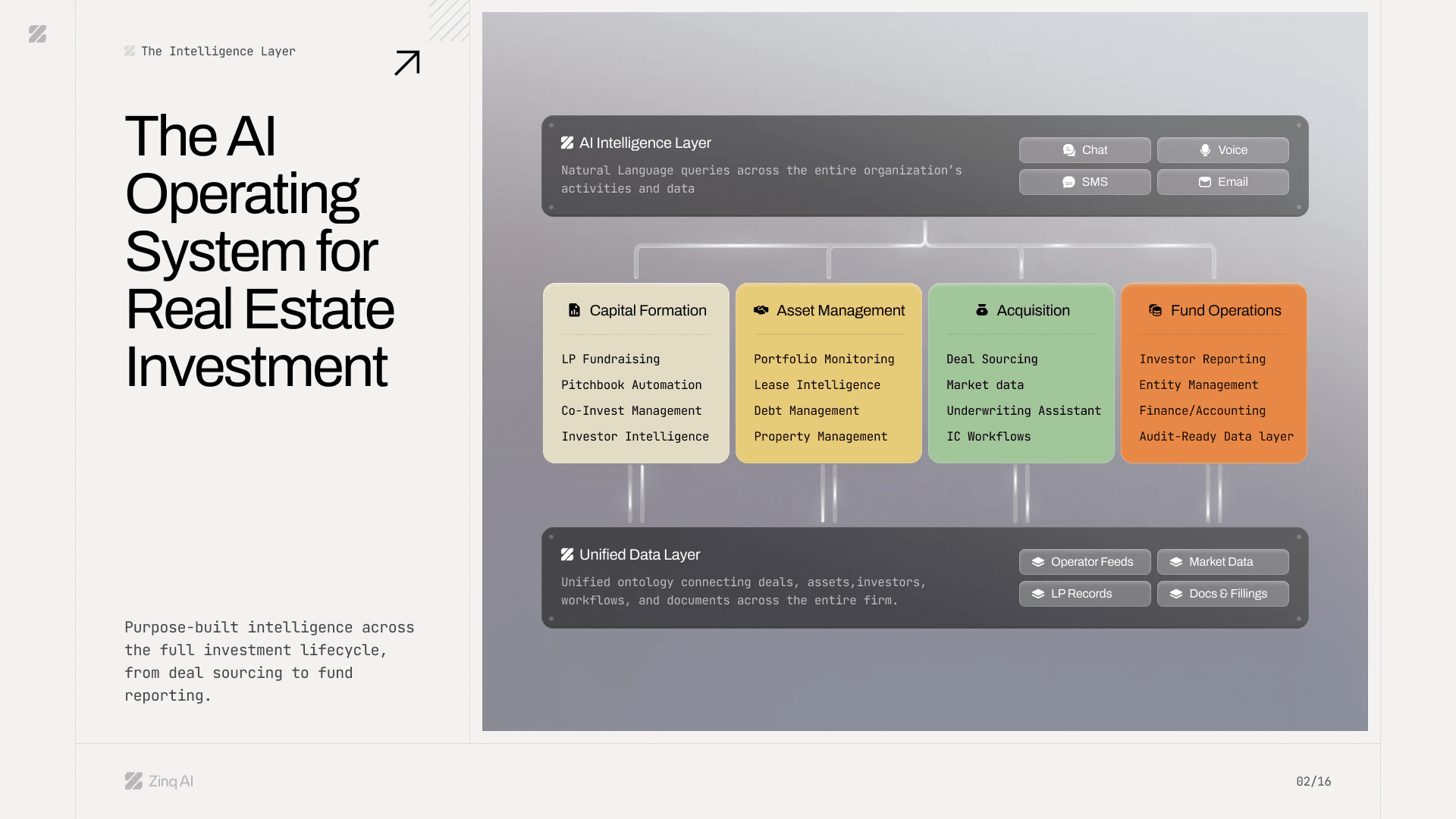Click the diagonal arrow icon above the headline
This screenshot has width=1456, height=819.
407,63
